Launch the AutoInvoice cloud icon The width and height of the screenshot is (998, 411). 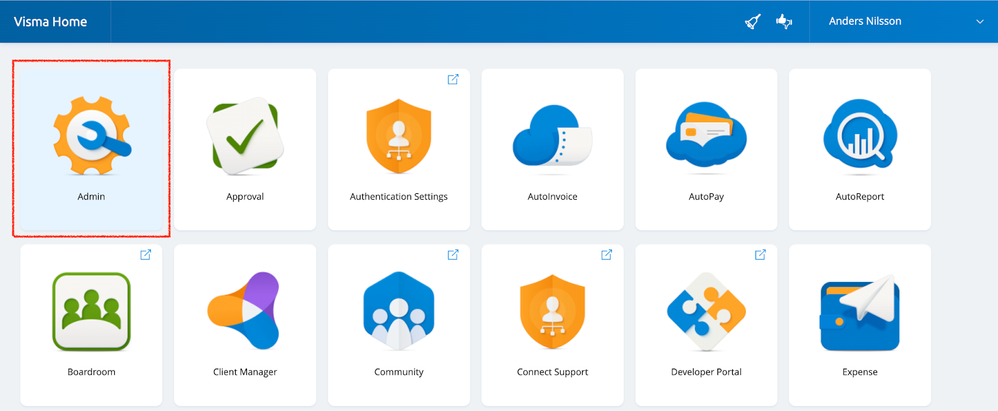click(552, 136)
